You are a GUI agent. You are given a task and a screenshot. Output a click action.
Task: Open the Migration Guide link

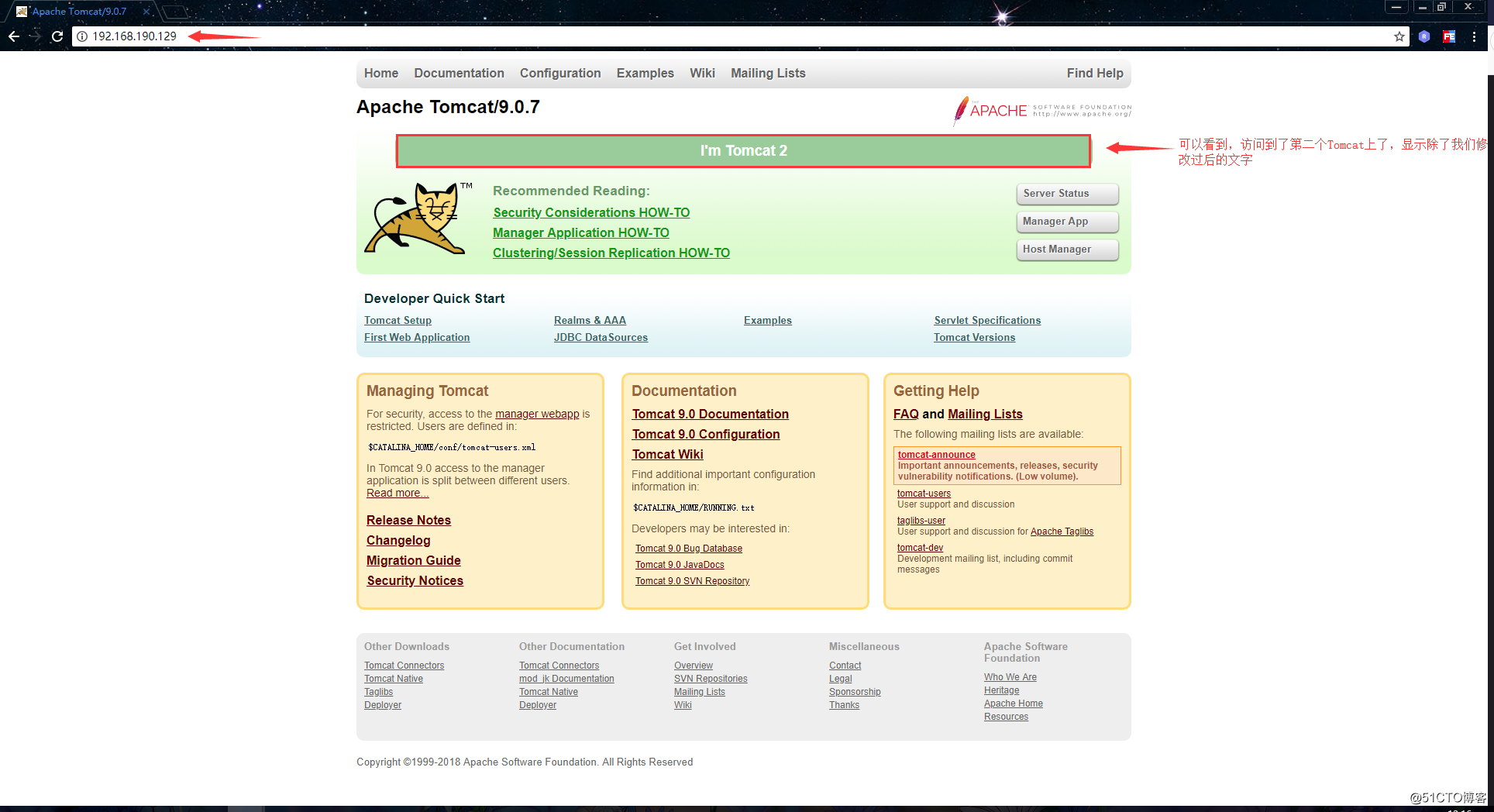click(414, 560)
